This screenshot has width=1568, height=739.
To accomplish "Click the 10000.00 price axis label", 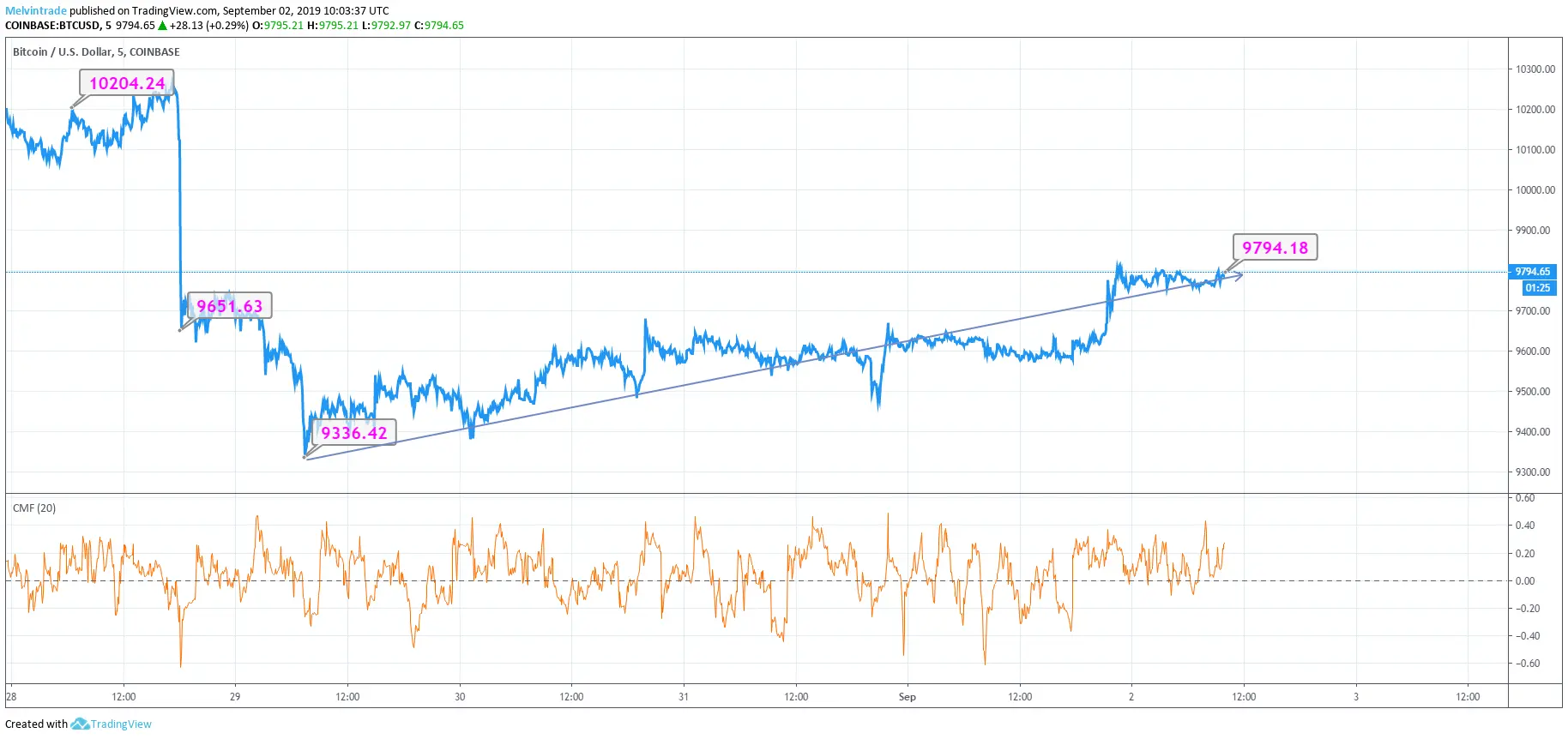I will [1535, 190].
